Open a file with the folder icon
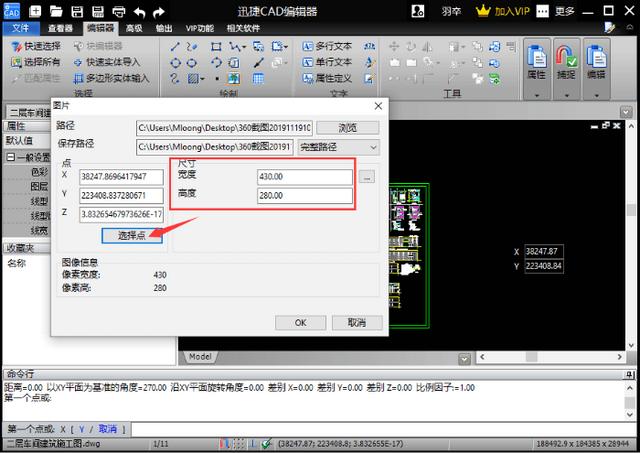Viewport: 640px width, 453px height. click(x=56, y=11)
